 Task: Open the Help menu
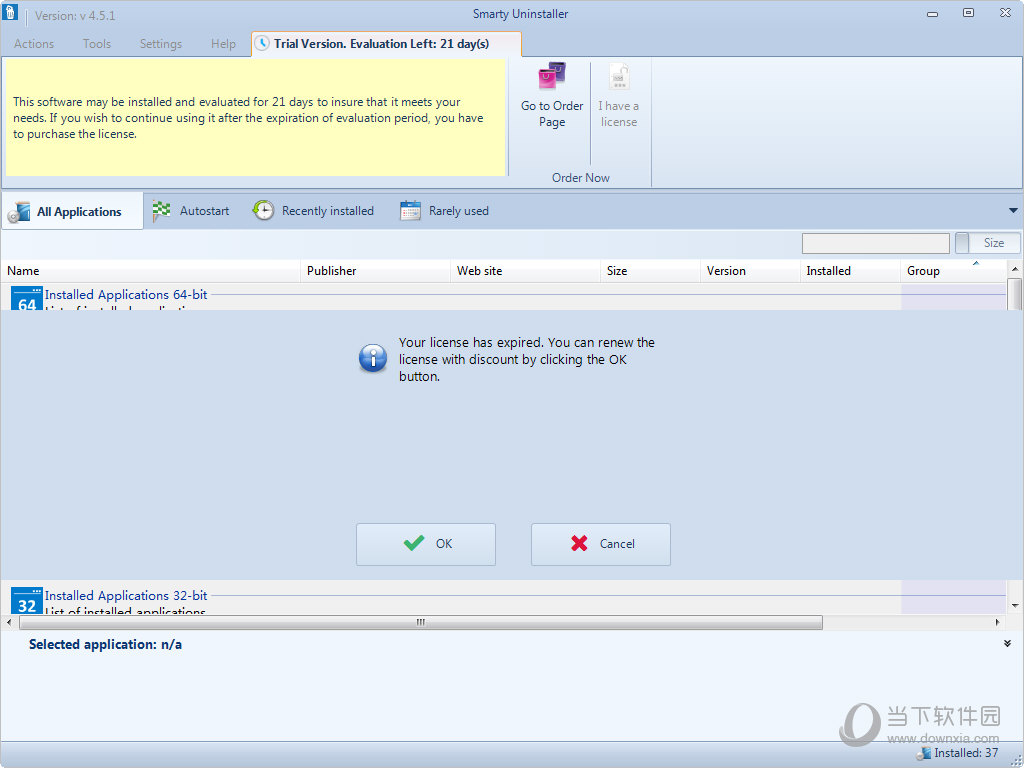[x=223, y=44]
